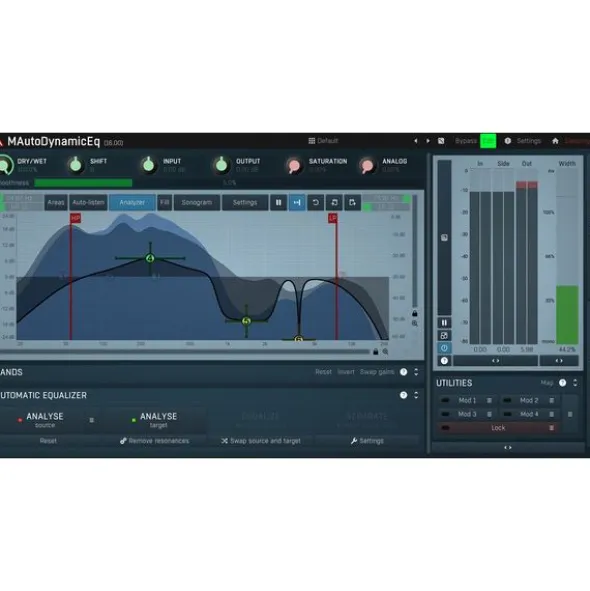This screenshot has width=590, height=591.
Task: Click Analyse target button
Action: coord(155,420)
